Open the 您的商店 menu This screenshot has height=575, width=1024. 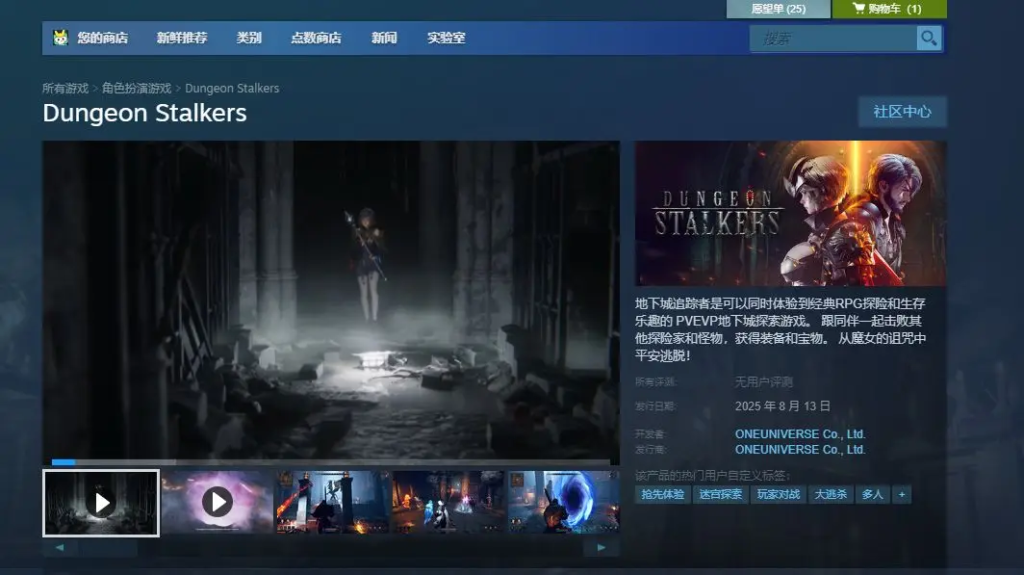103,38
